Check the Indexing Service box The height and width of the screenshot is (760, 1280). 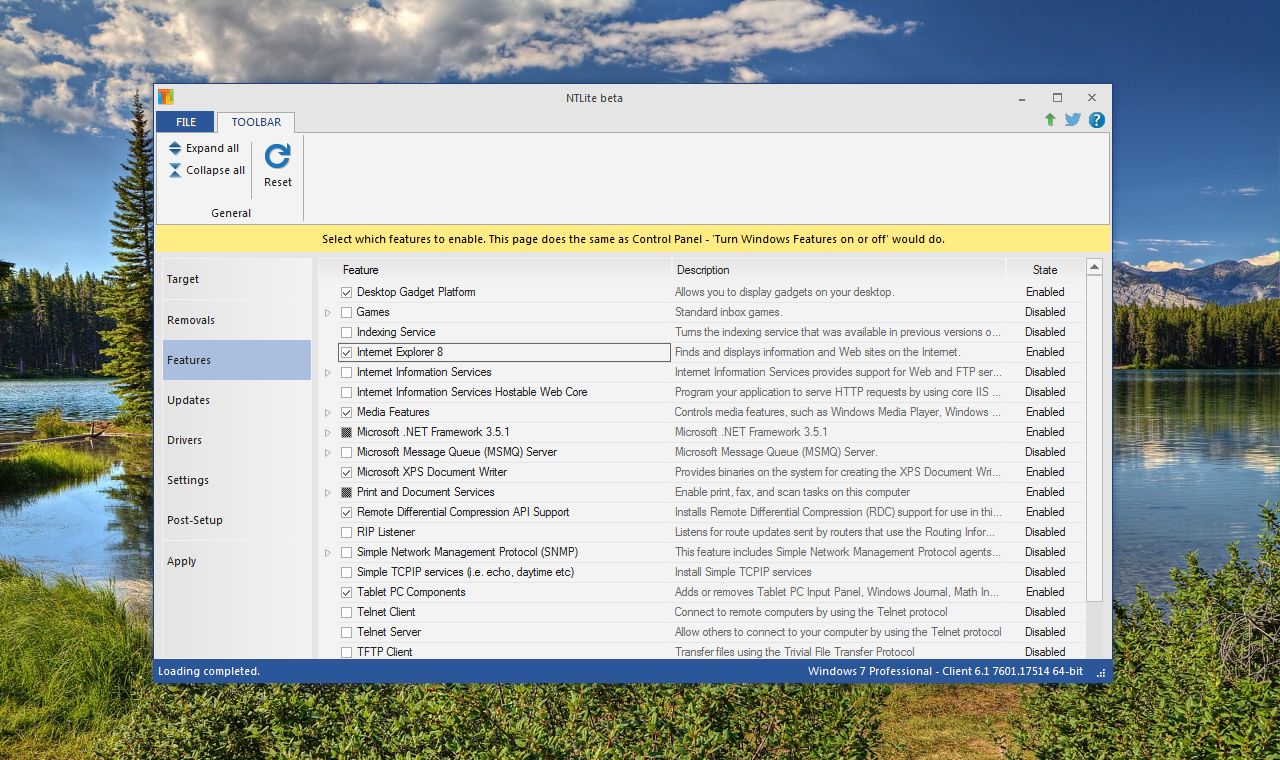(346, 332)
